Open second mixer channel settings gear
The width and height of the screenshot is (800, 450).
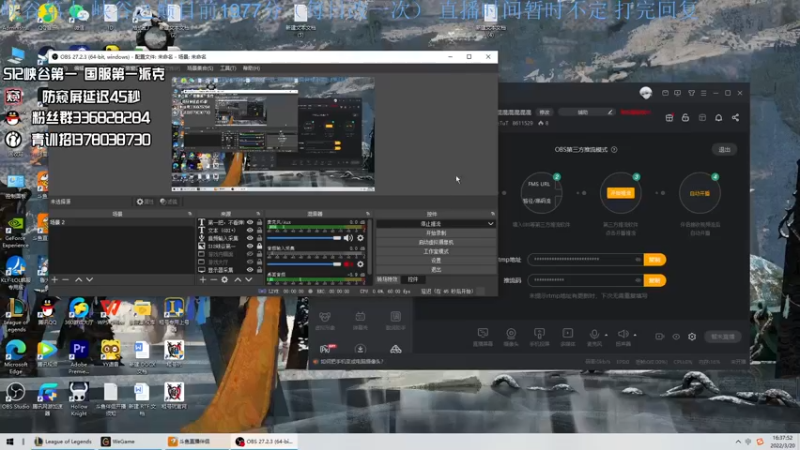360,264
